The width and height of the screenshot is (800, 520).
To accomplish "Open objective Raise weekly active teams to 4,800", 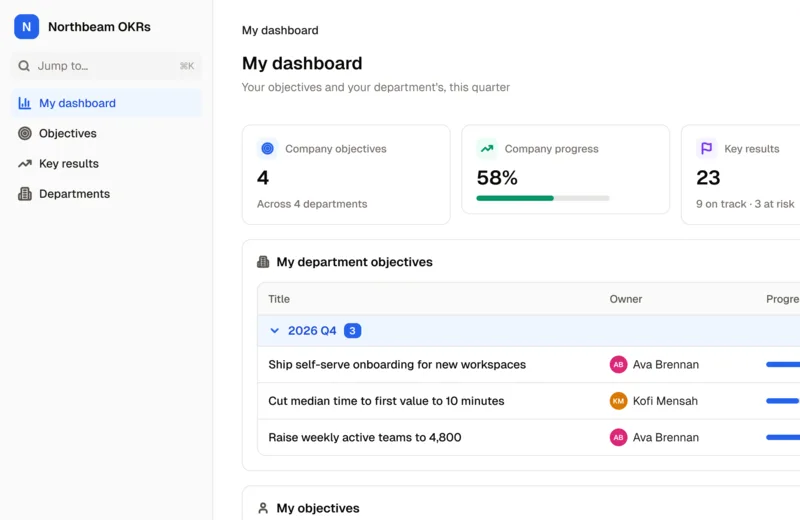I will pos(365,437).
